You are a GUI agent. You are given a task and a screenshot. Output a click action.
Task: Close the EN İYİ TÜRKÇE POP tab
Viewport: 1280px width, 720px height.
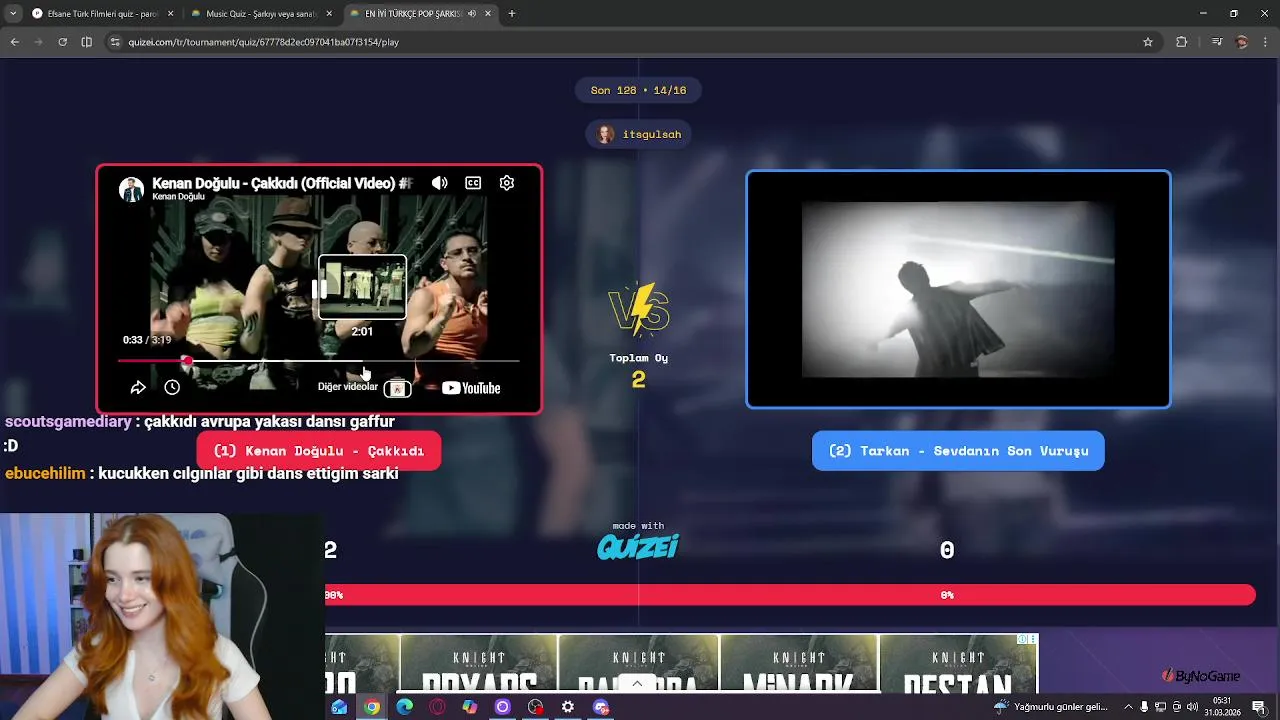pos(488,14)
